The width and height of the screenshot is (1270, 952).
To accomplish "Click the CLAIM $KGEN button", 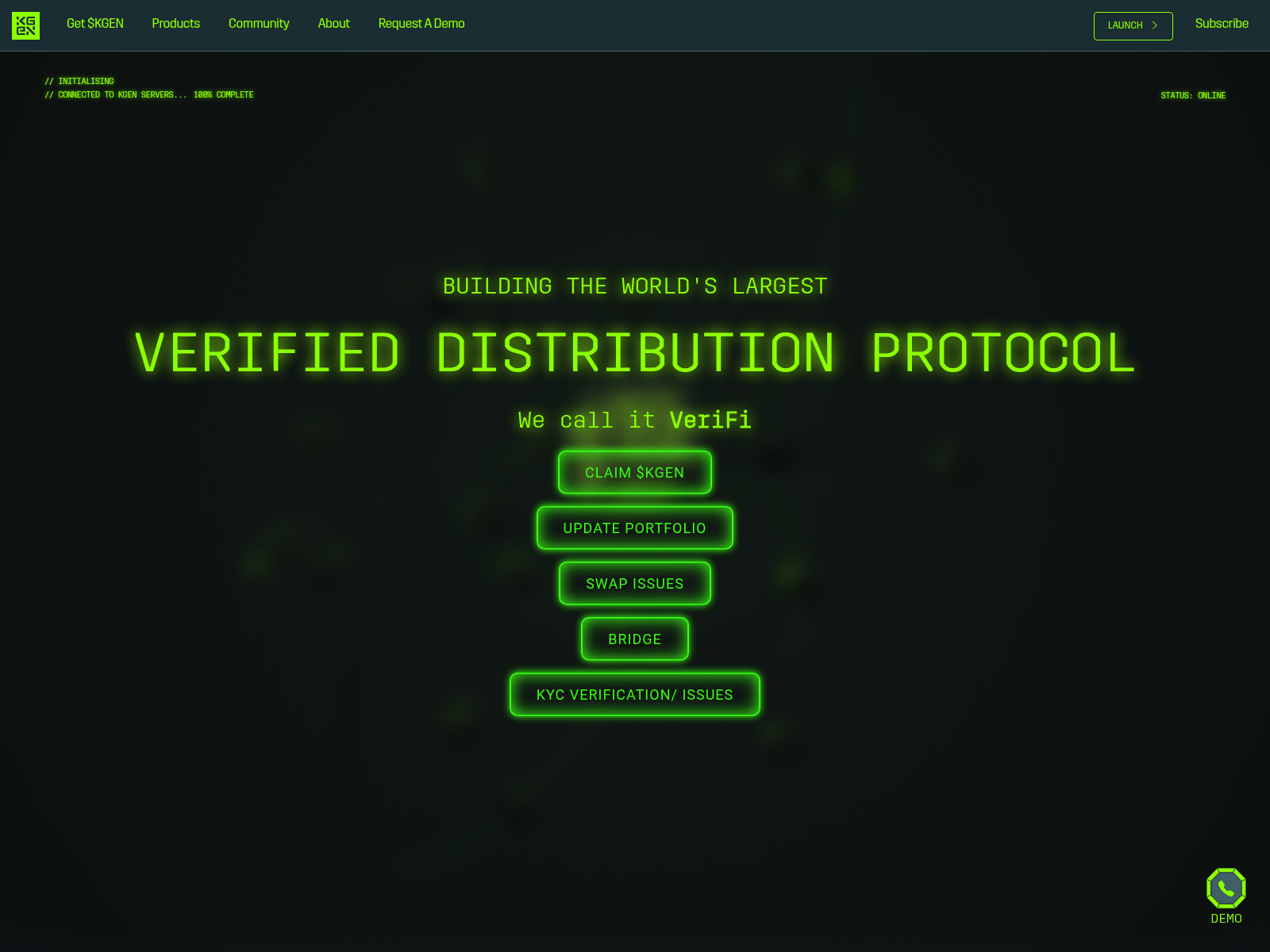I will pyautogui.click(x=635, y=472).
